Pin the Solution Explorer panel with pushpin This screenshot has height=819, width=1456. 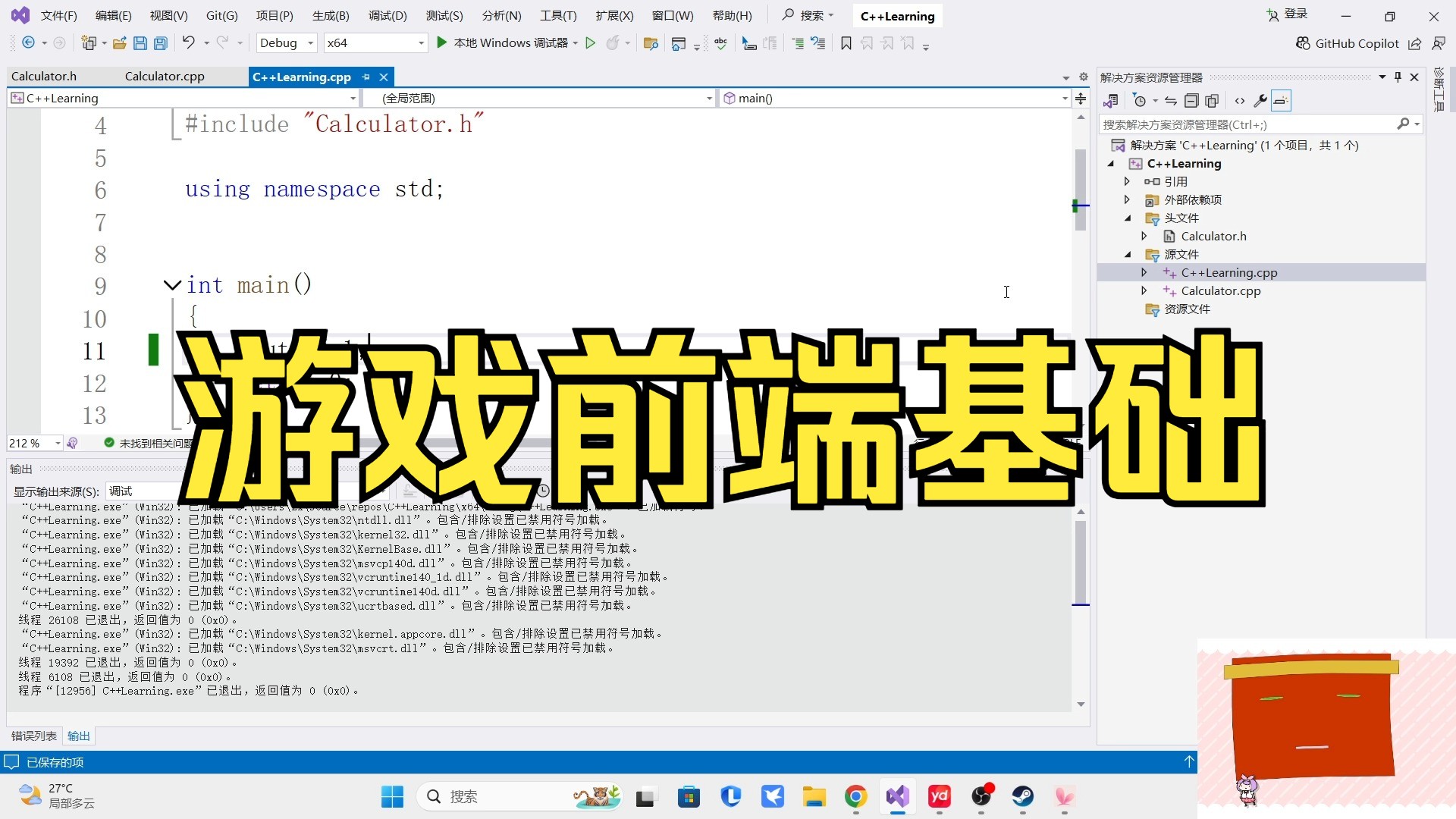[1398, 77]
